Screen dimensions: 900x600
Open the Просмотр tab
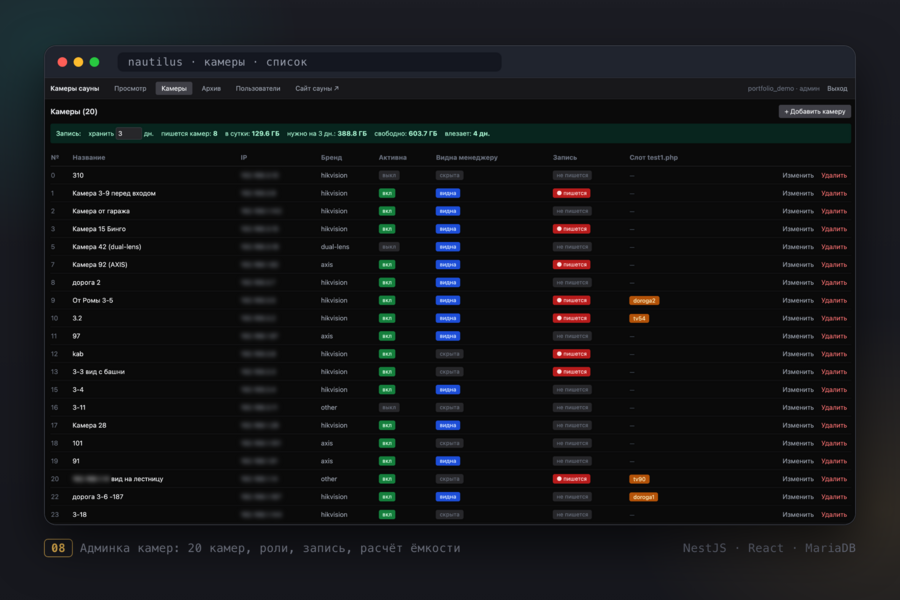click(130, 88)
